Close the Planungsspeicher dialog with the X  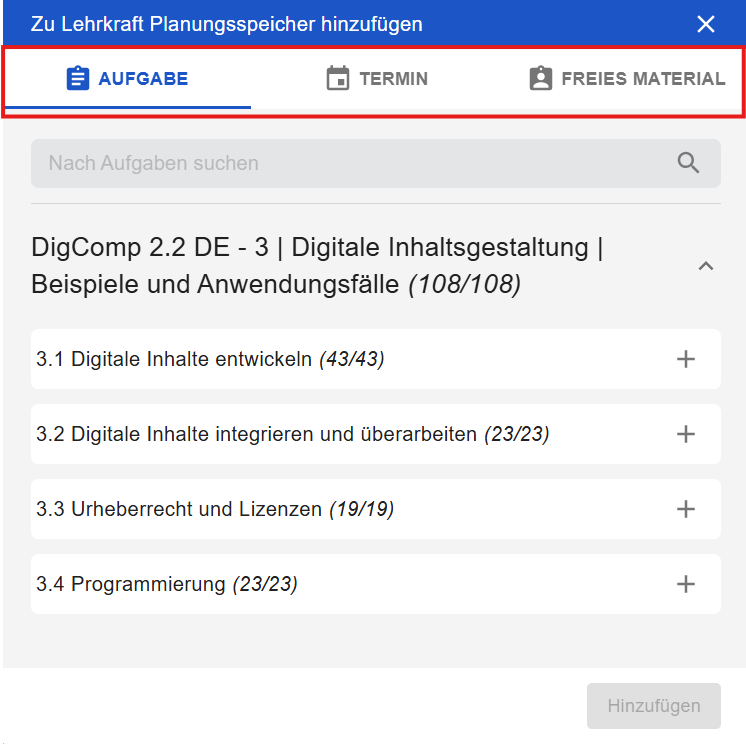[706, 24]
